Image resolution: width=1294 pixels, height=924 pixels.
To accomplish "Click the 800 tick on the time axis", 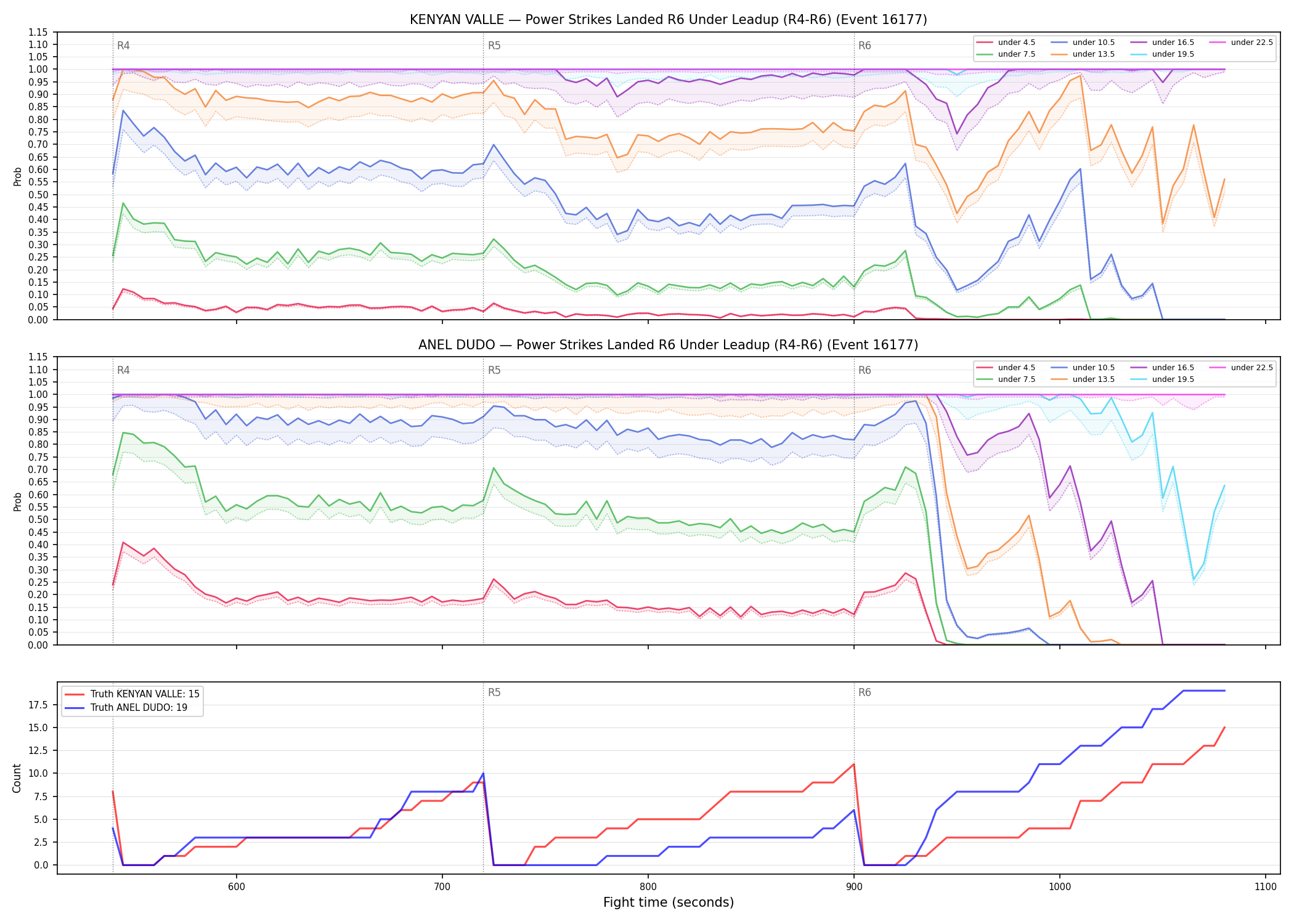I will (648, 886).
